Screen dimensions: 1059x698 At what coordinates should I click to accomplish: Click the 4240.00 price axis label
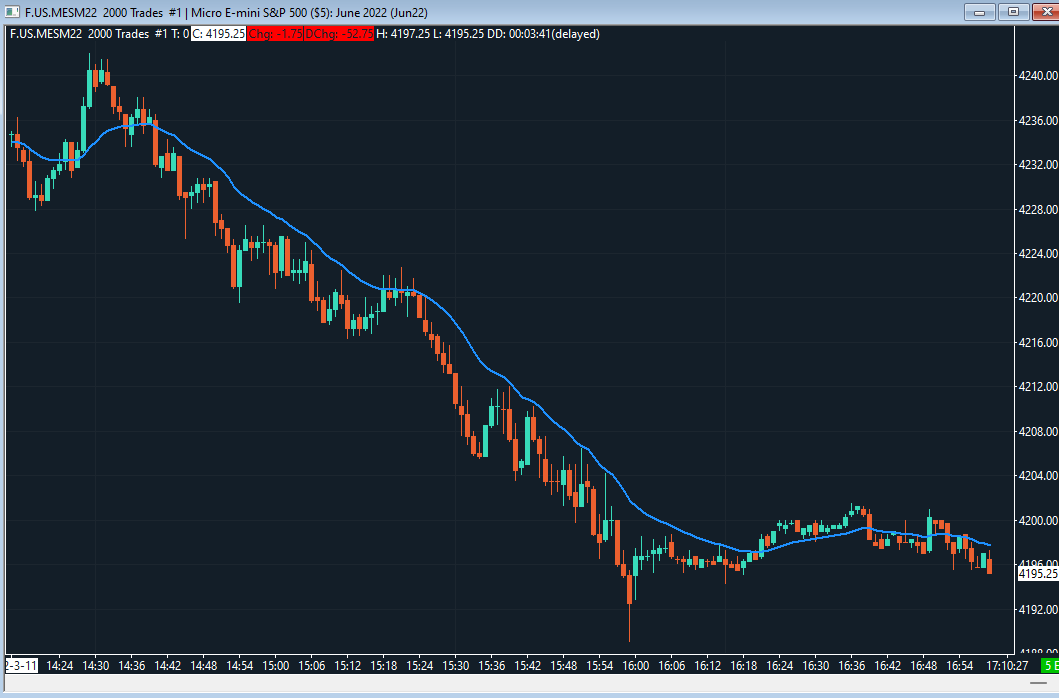1037,76
